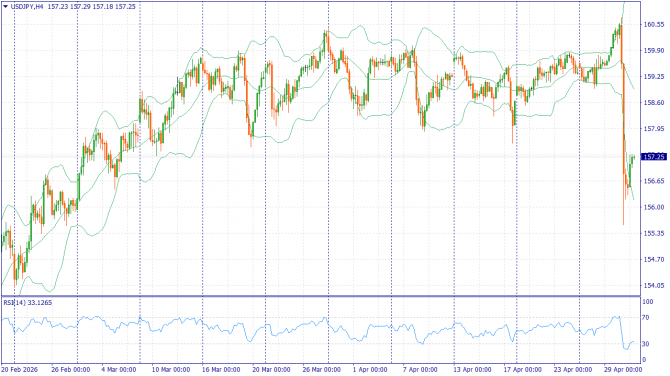Click the 10 Mar 00:00 time label
The width and height of the screenshot is (670, 376).
(170, 370)
